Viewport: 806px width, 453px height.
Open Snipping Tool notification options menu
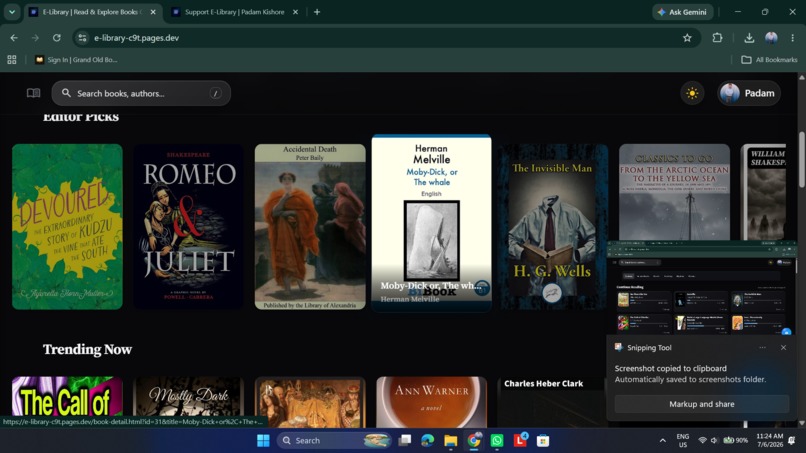click(762, 348)
